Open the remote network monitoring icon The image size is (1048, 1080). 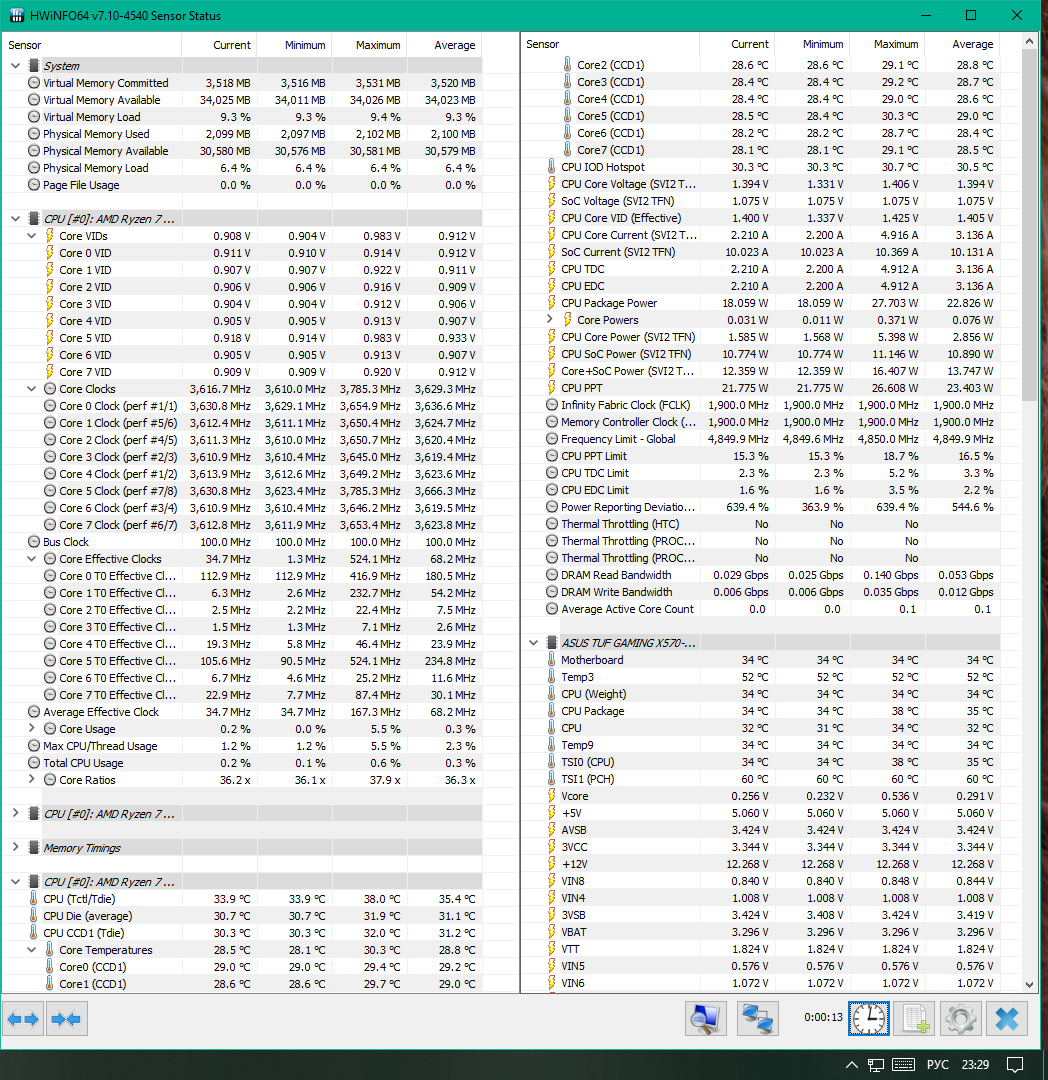(757, 1019)
